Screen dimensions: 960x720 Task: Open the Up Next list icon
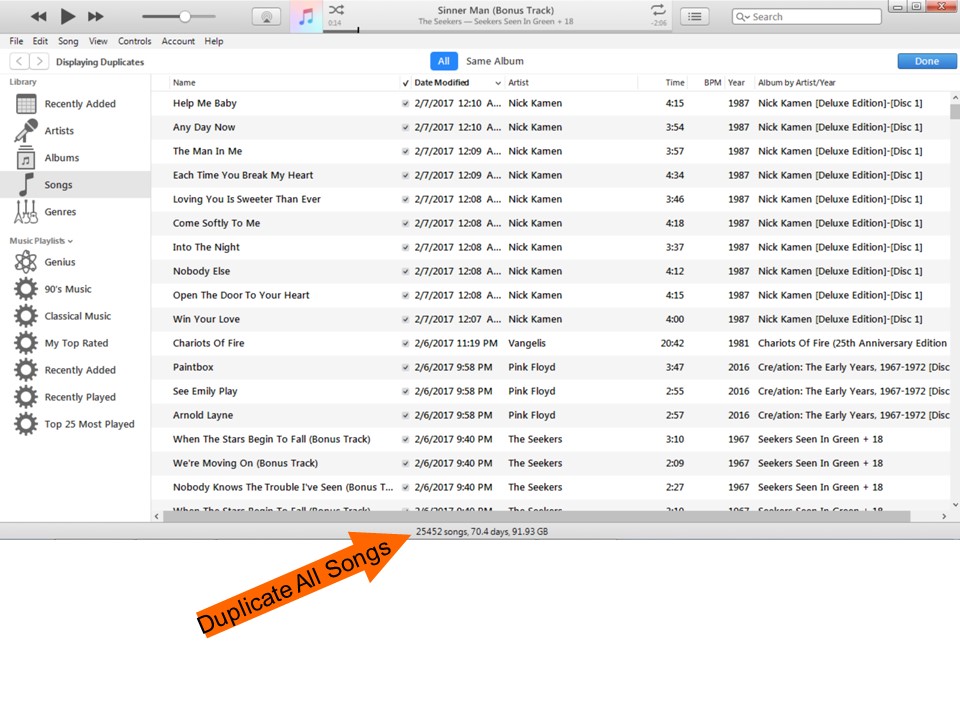click(694, 17)
